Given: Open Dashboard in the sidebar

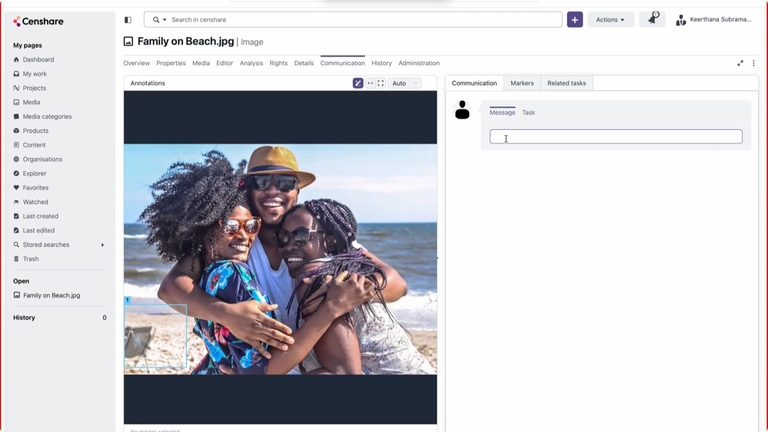Looking at the screenshot, I should click(38, 60).
